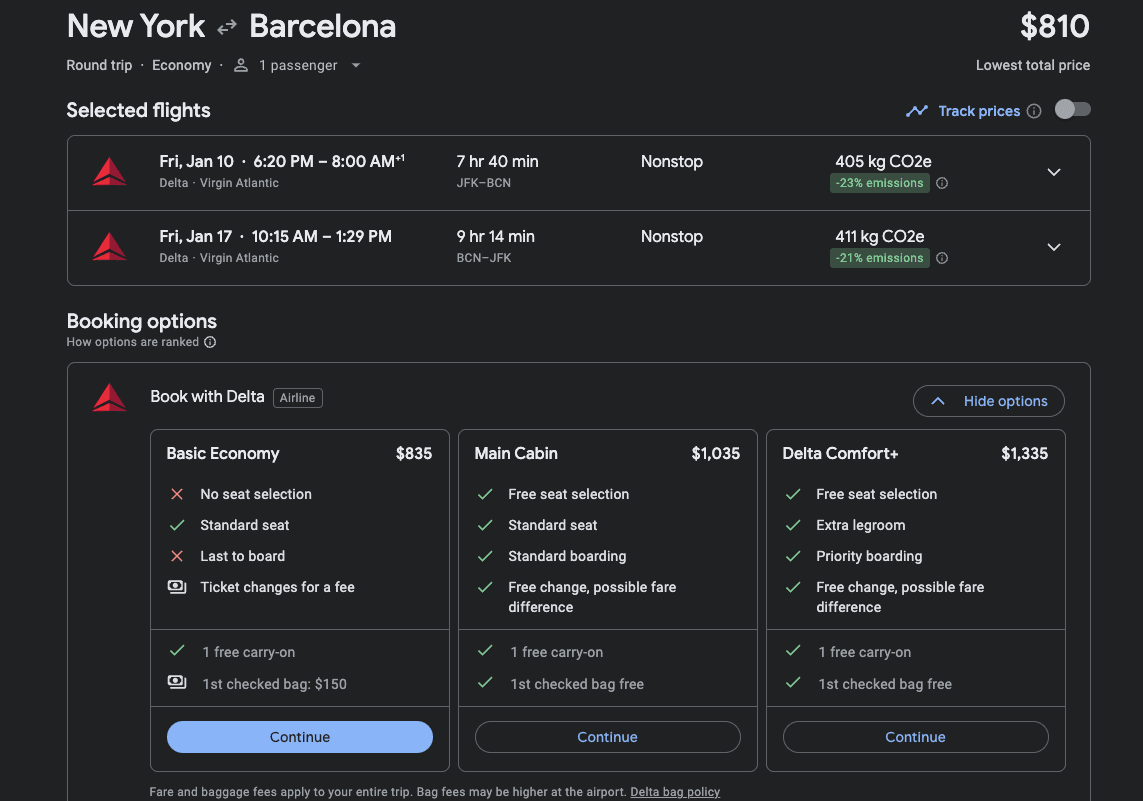
Task: Click checkmark beside Basic Economy Standard seat
Action: [176, 525]
